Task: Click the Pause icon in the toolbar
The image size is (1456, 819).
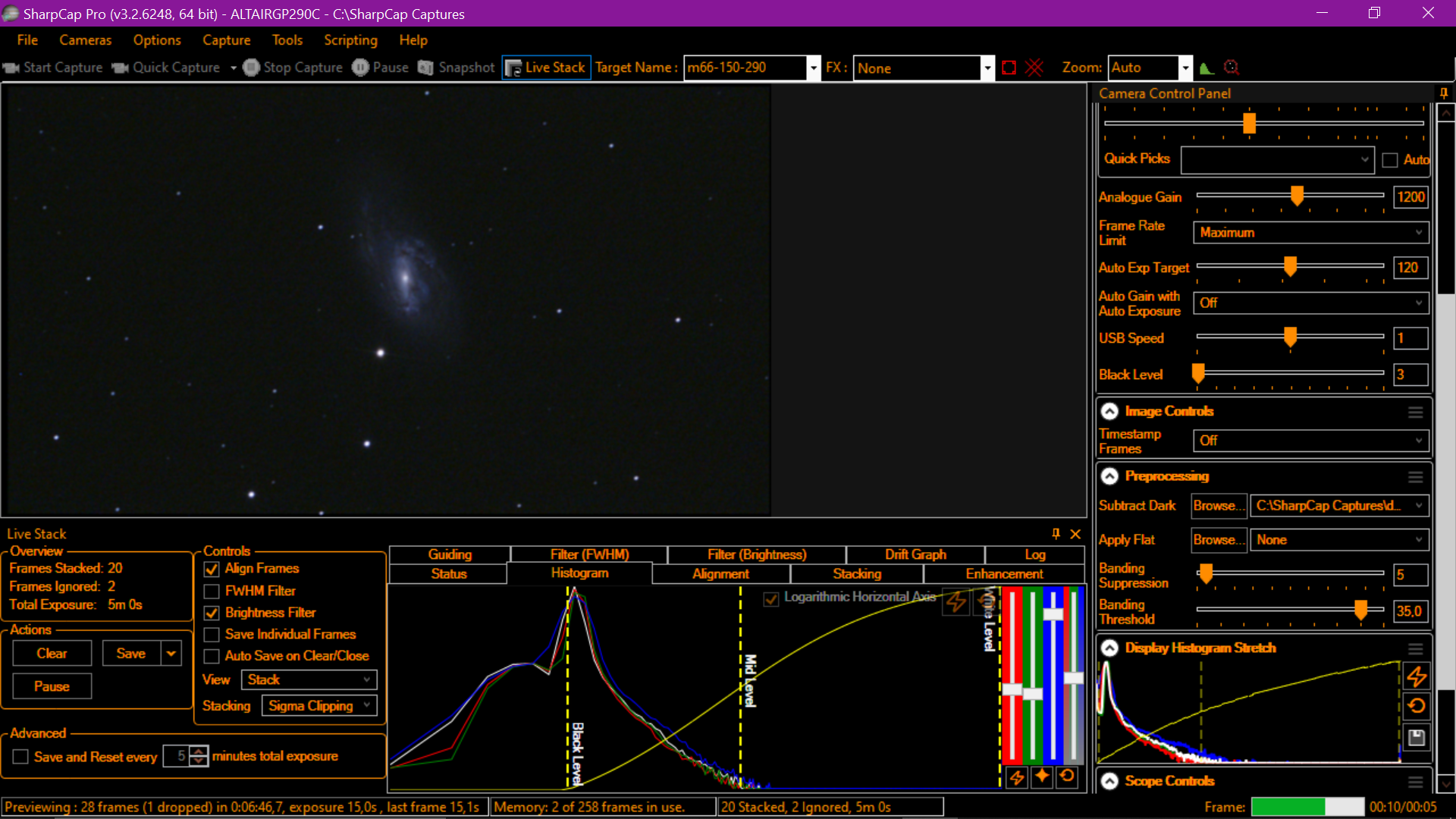Action: click(360, 67)
